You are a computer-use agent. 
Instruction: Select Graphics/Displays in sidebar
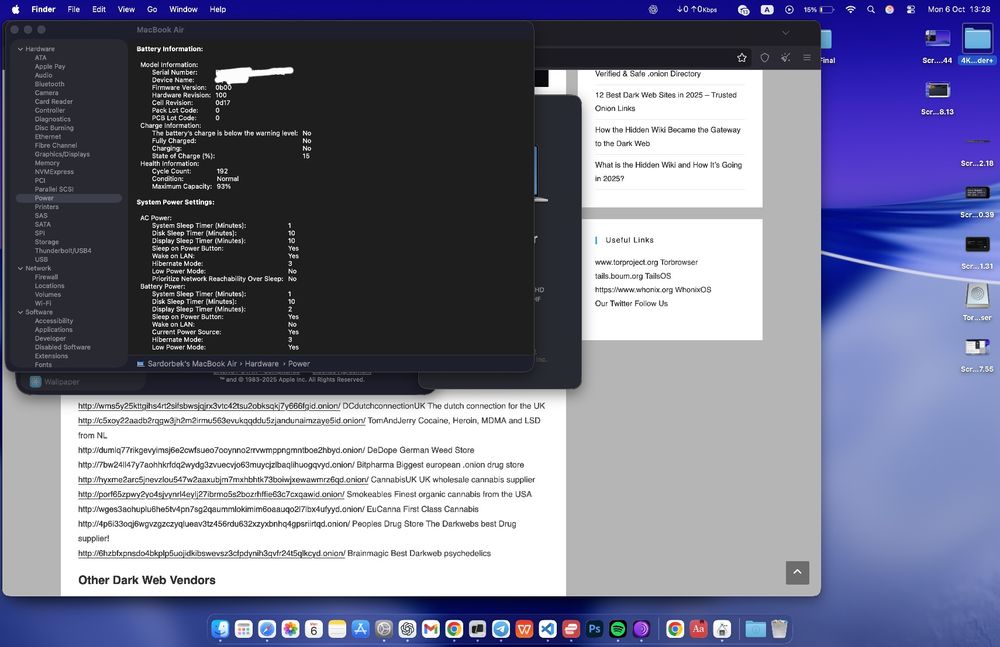pyautogui.click(x=62, y=154)
